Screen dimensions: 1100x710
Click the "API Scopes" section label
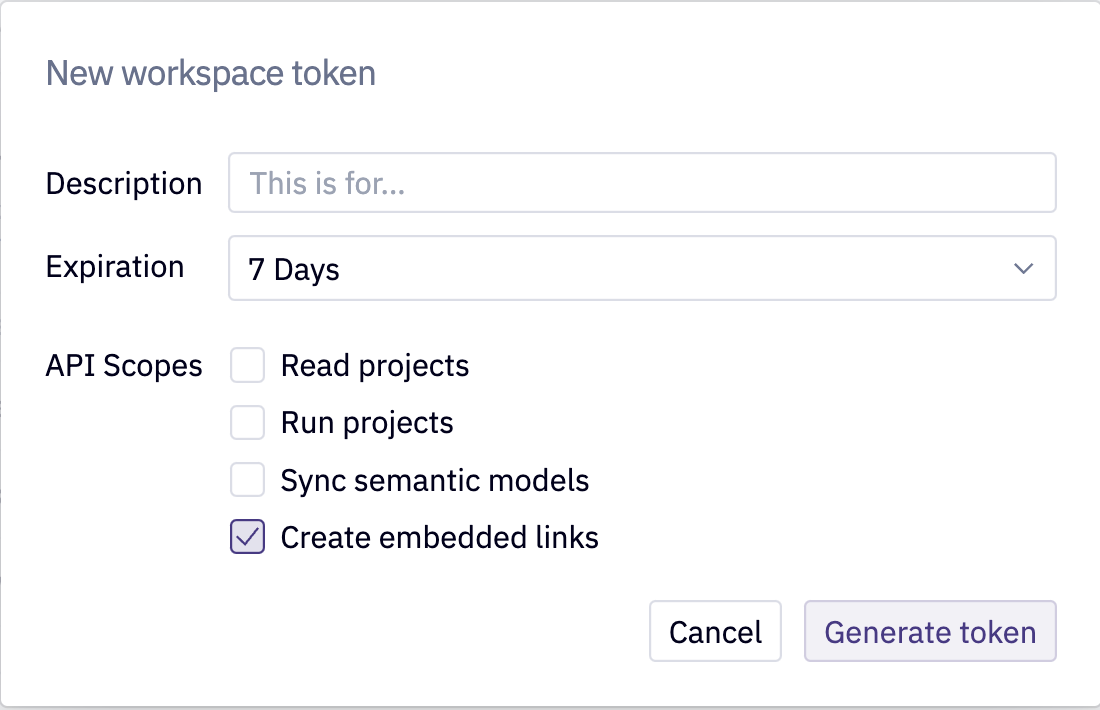point(124,366)
